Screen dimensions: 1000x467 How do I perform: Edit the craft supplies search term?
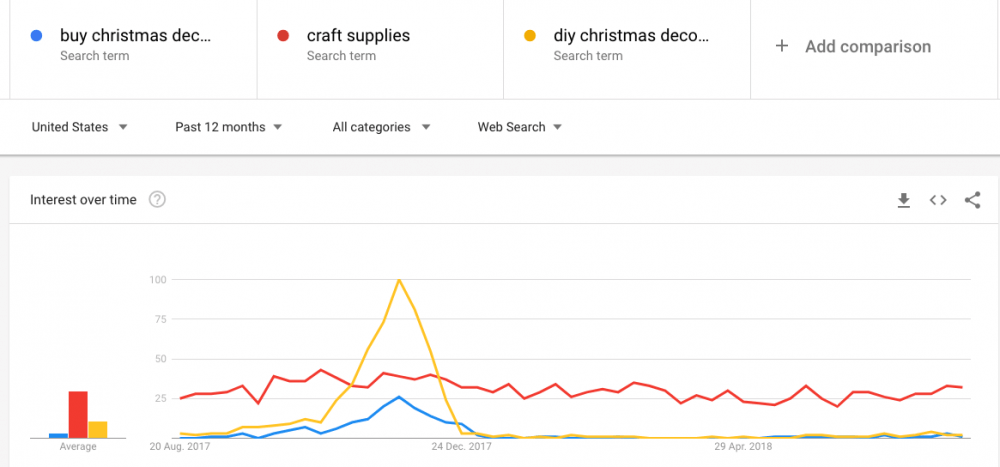pyautogui.click(x=358, y=36)
